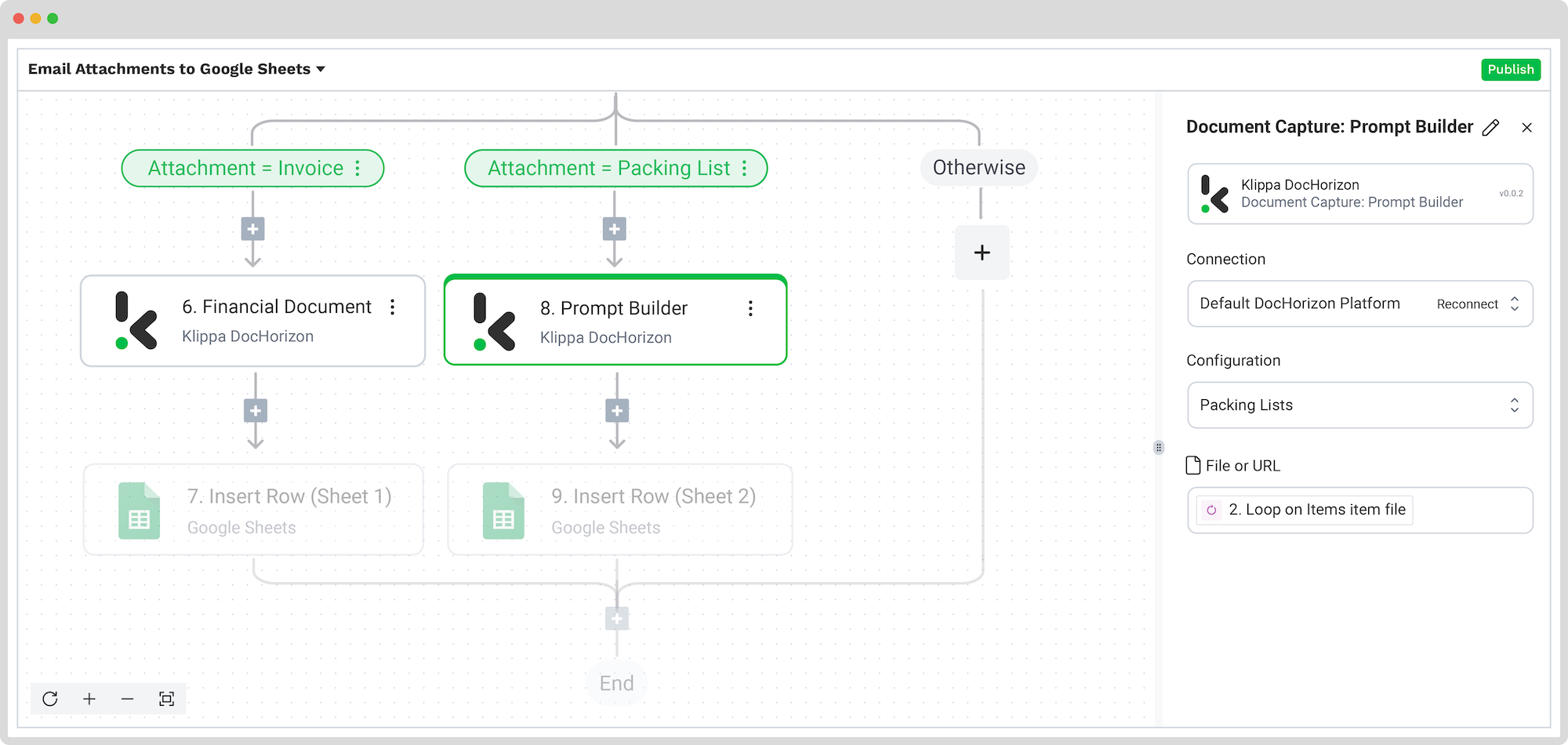The width and height of the screenshot is (1568, 745).
Task: Click the File or URL input field
Action: pos(1360,511)
